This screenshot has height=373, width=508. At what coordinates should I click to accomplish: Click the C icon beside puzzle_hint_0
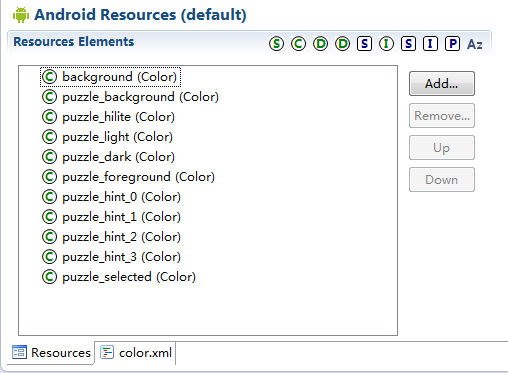pos(49,197)
